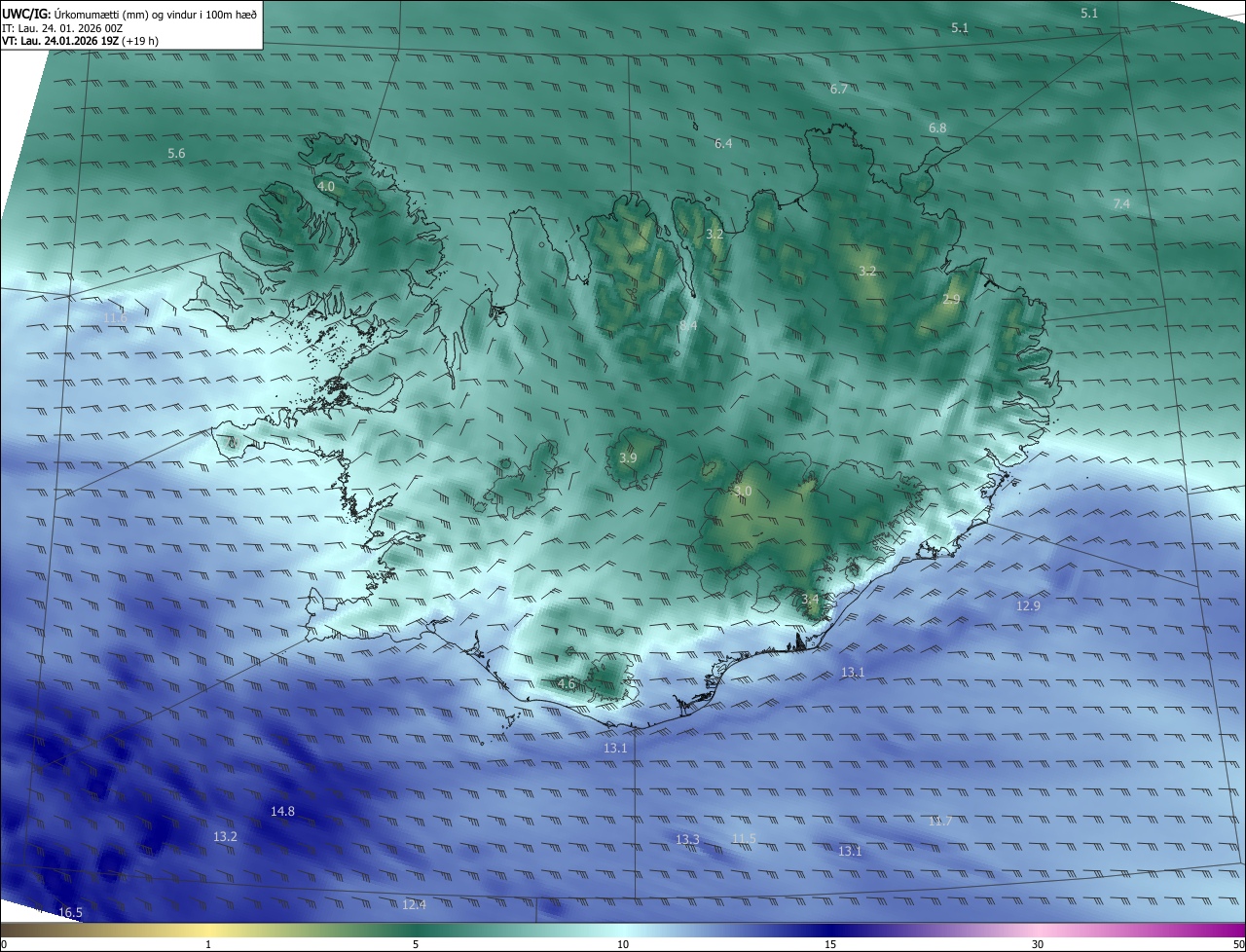Click the 11.7 value label on the map
This screenshot has height=952, width=1246.
939,822
